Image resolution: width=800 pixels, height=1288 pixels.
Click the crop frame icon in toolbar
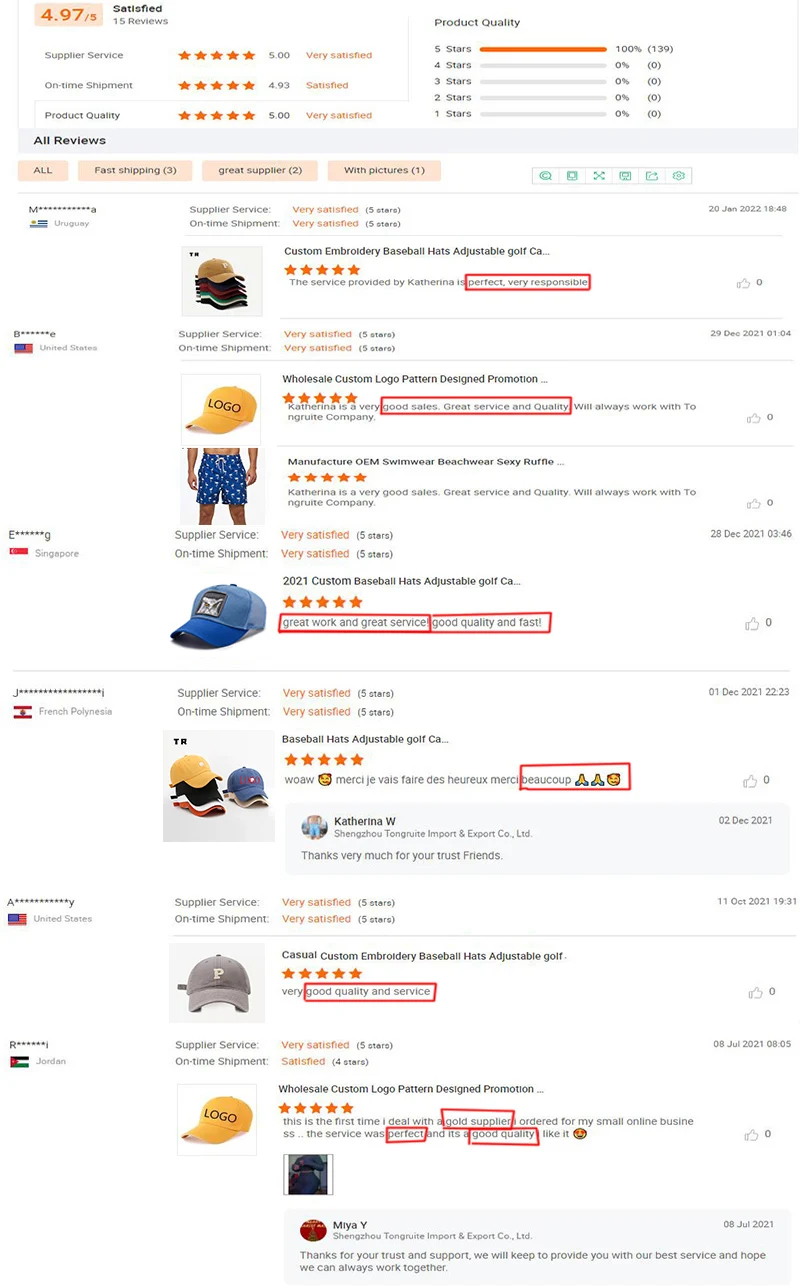click(572, 176)
